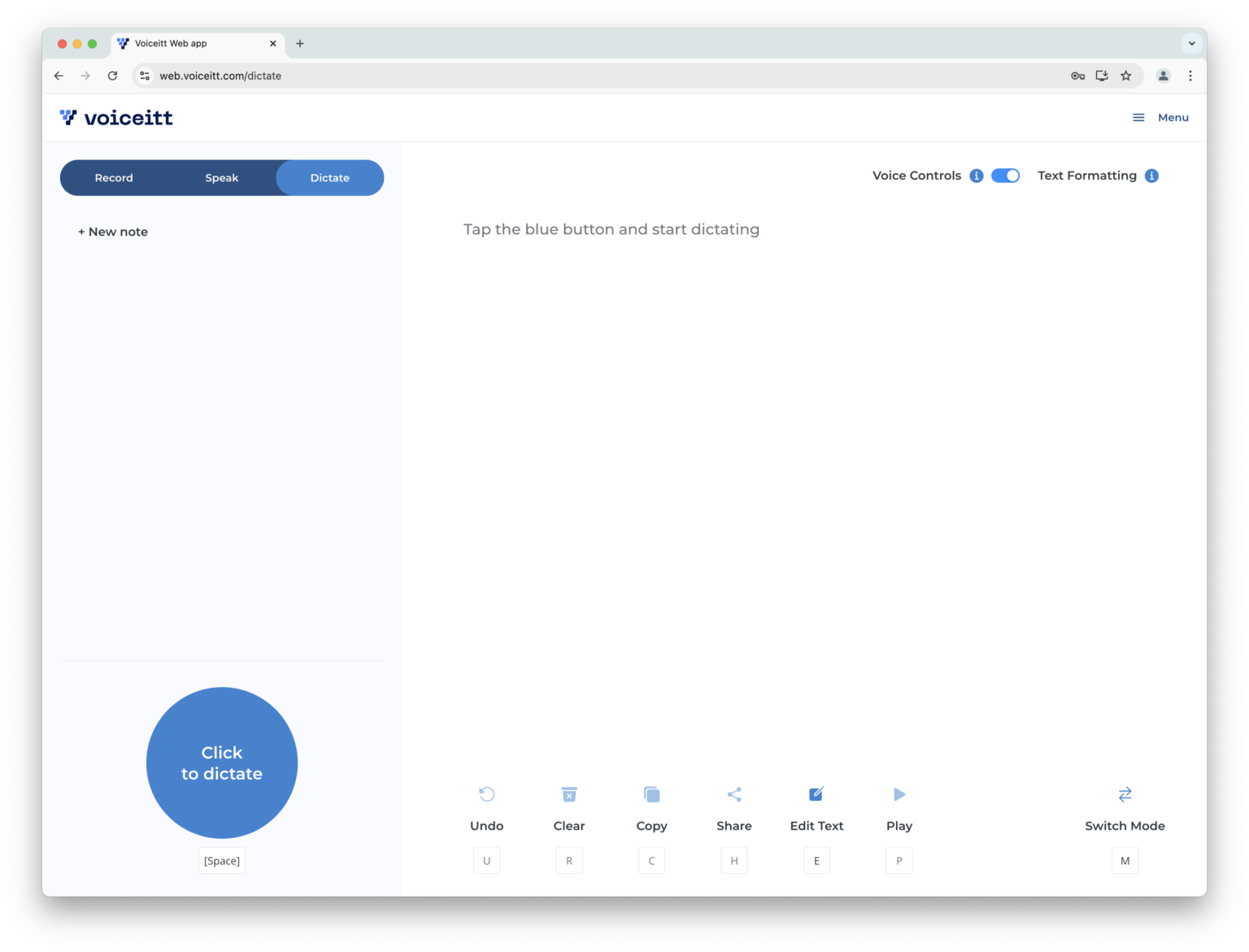Open the Share icon

(x=733, y=794)
